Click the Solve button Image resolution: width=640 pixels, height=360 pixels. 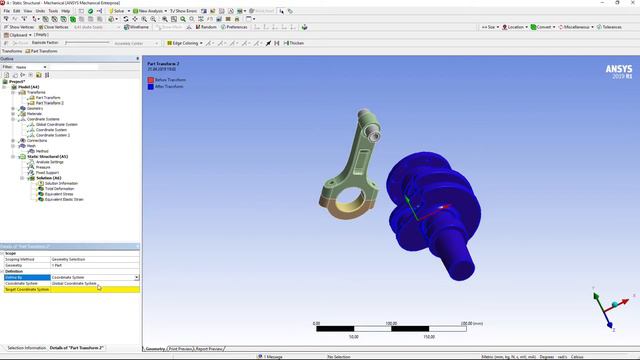click(x=116, y=11)
